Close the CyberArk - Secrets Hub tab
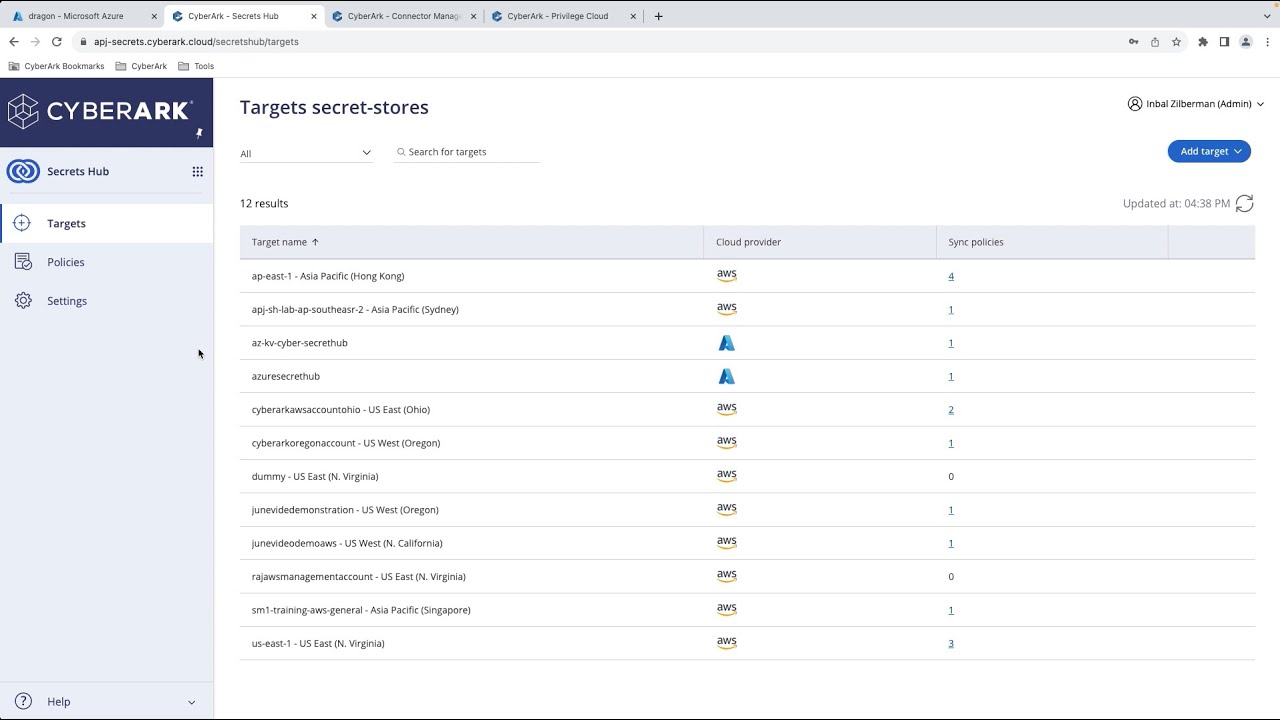This screenshot has width=1280, height=720. pyautogui.click(x=313, y=16)
